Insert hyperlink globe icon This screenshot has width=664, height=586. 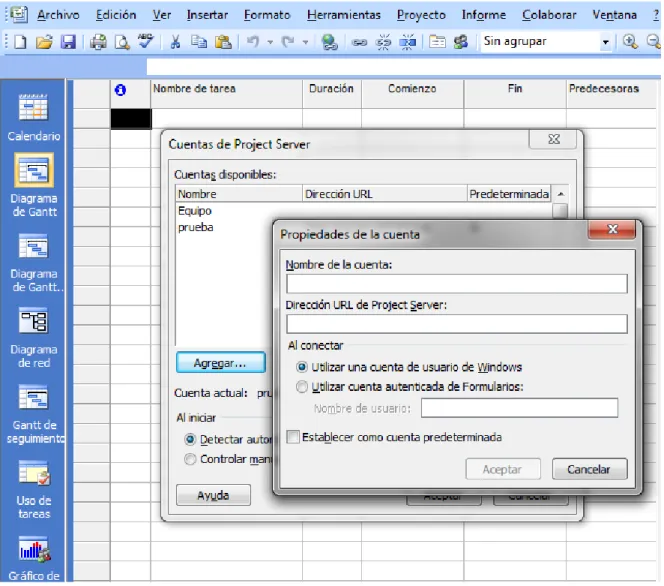329,42
